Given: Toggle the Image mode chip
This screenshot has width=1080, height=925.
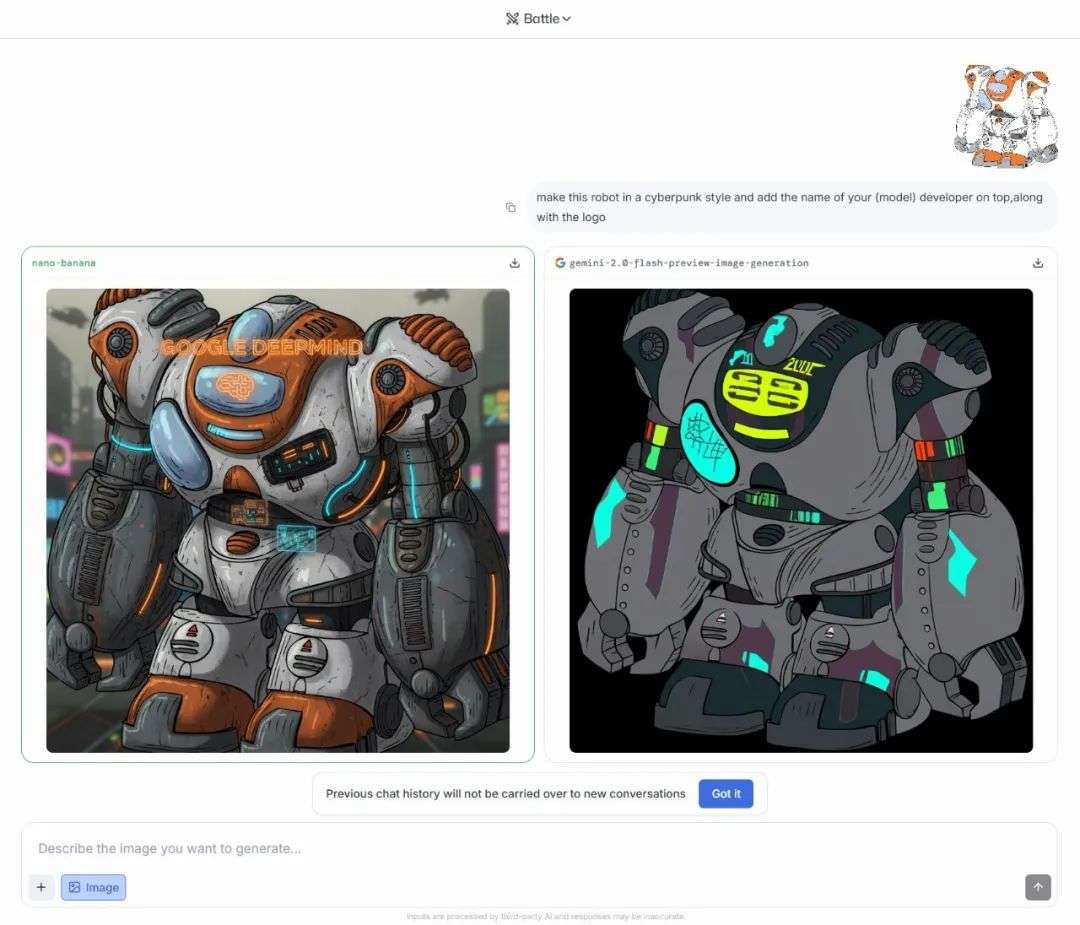Looking at the screenshot, I should 94,887.
